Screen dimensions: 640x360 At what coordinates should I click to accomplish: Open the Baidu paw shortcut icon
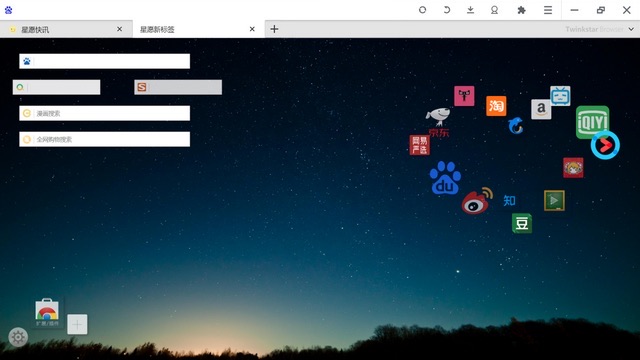445,178
